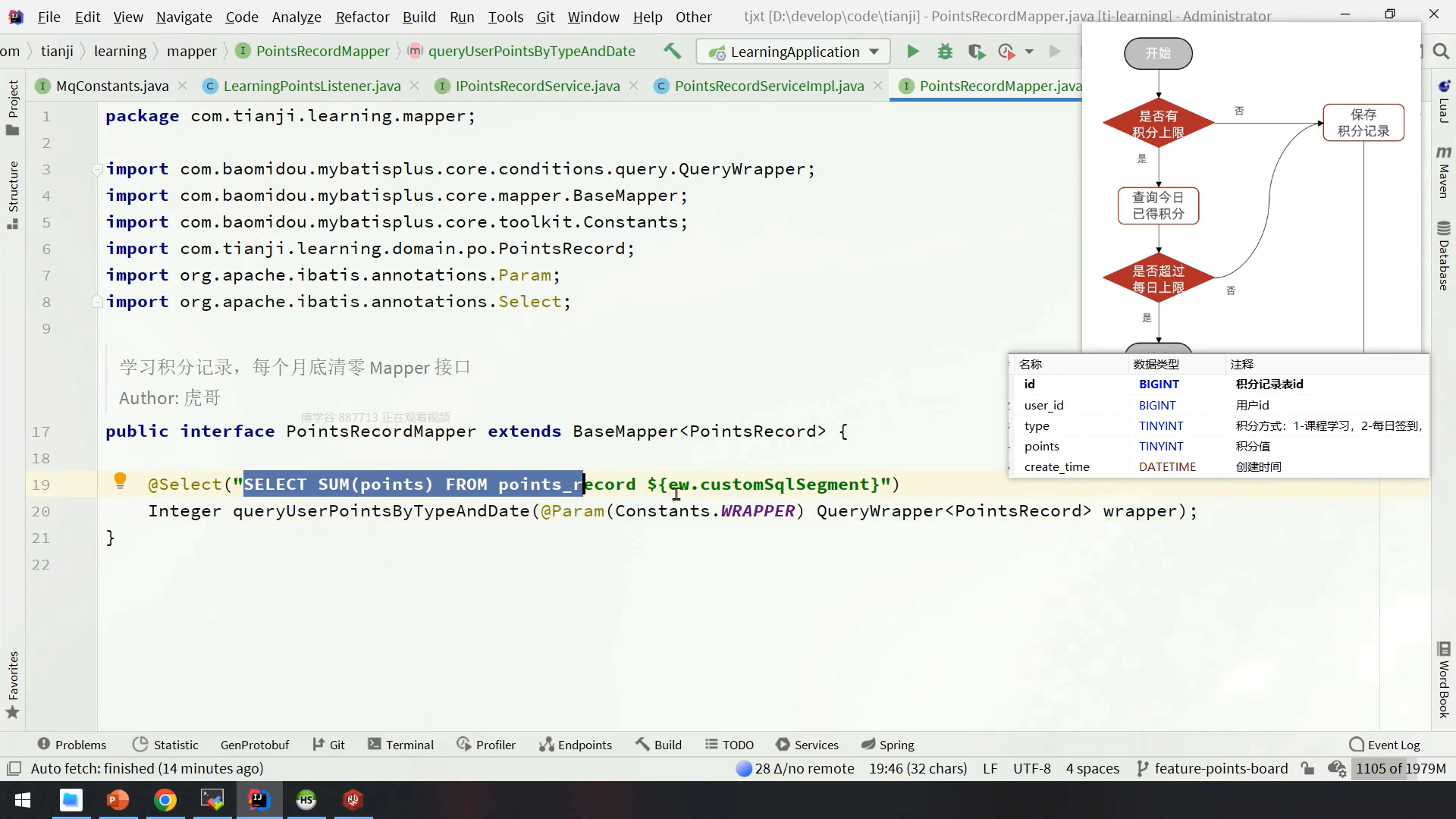Collapse the import block fold marker

pos(97,169)
